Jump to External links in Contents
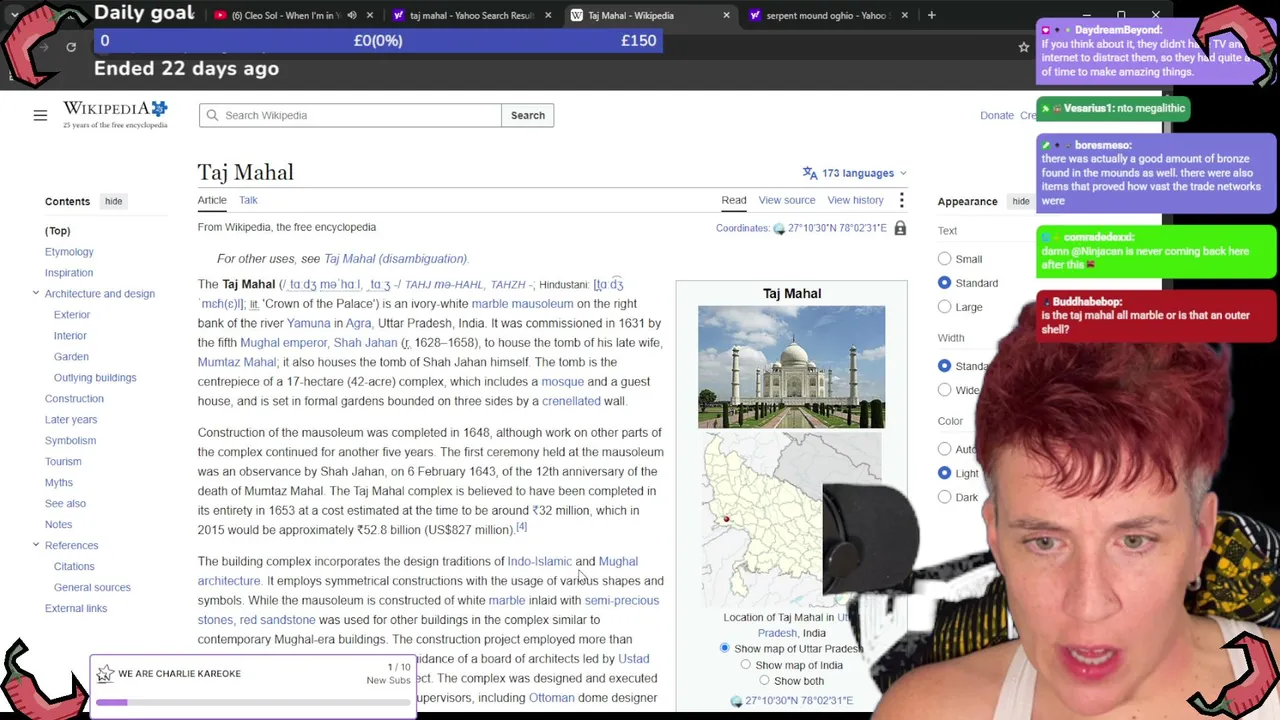The height and width of the screenshot is (720, 1280). click(76, 609)
